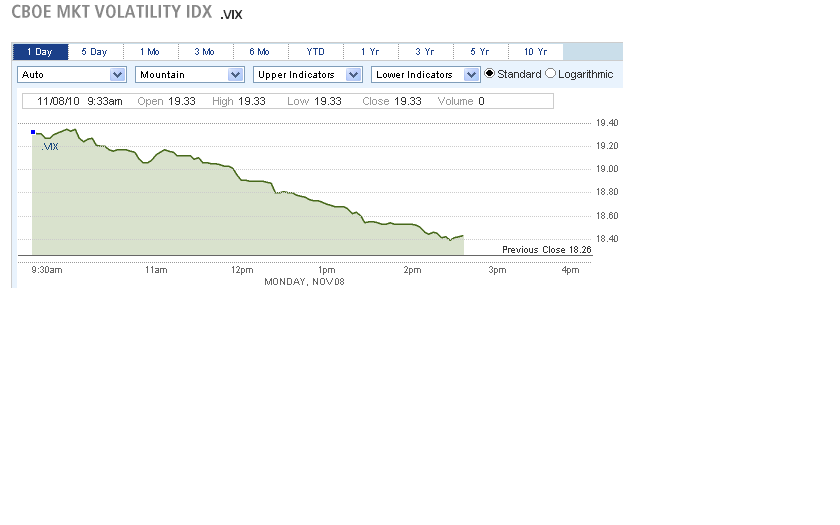Click the Previous Close 18.26 label
This screenshot has width=840, height=525.
(546, 250)
